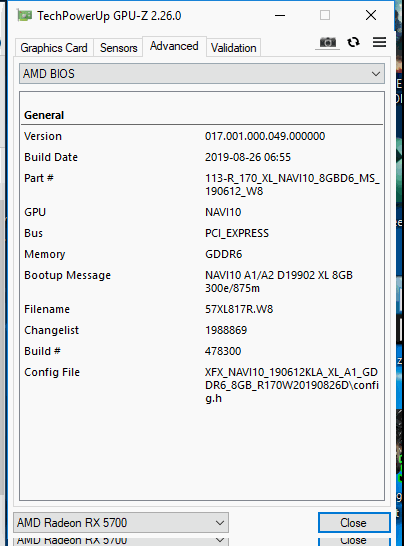This screenshot has width=404, height=546.
Task: Click the Changelist label
Action: pos(52,330)
